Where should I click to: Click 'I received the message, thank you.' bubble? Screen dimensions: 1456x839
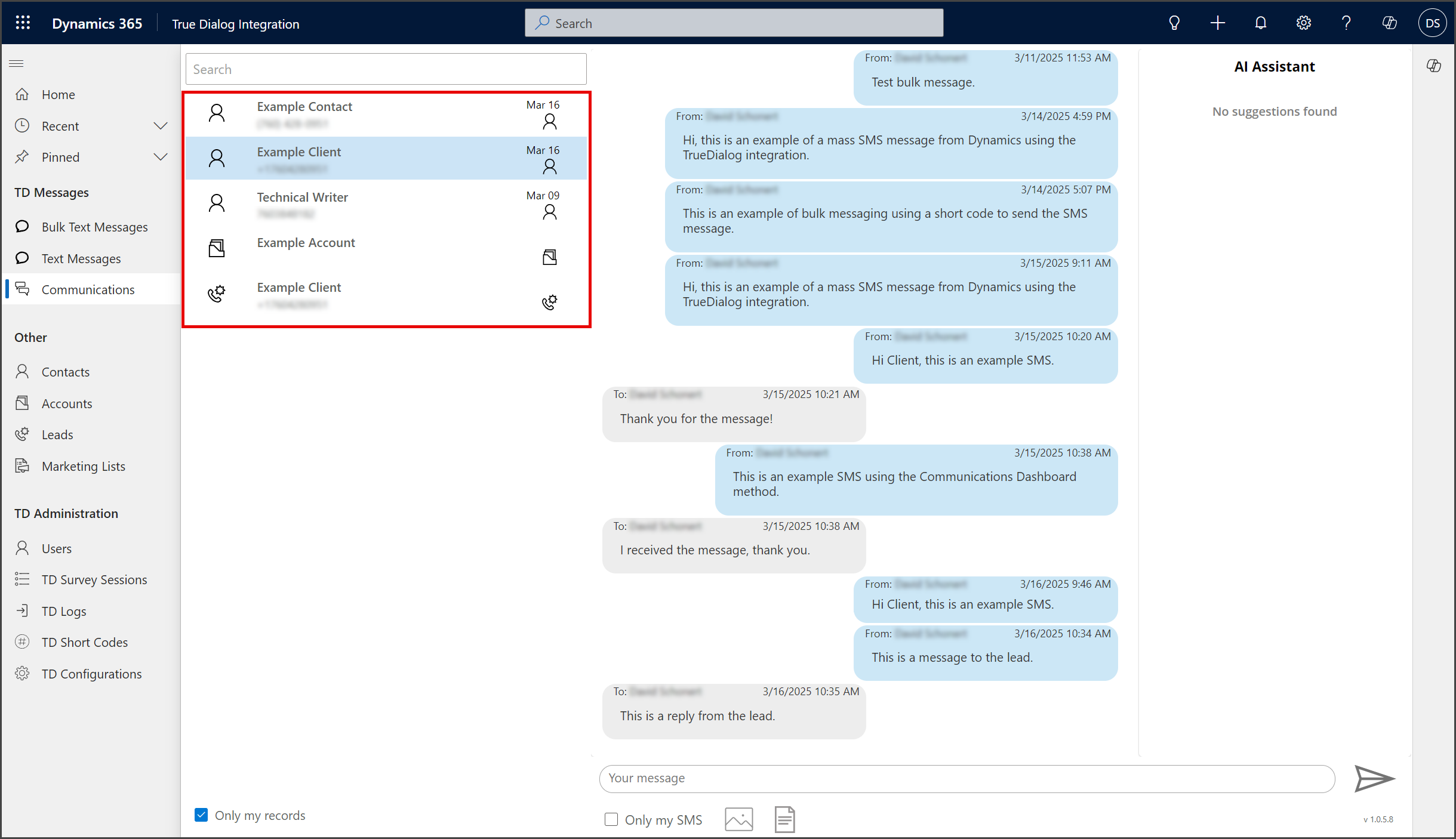(734, 545)
